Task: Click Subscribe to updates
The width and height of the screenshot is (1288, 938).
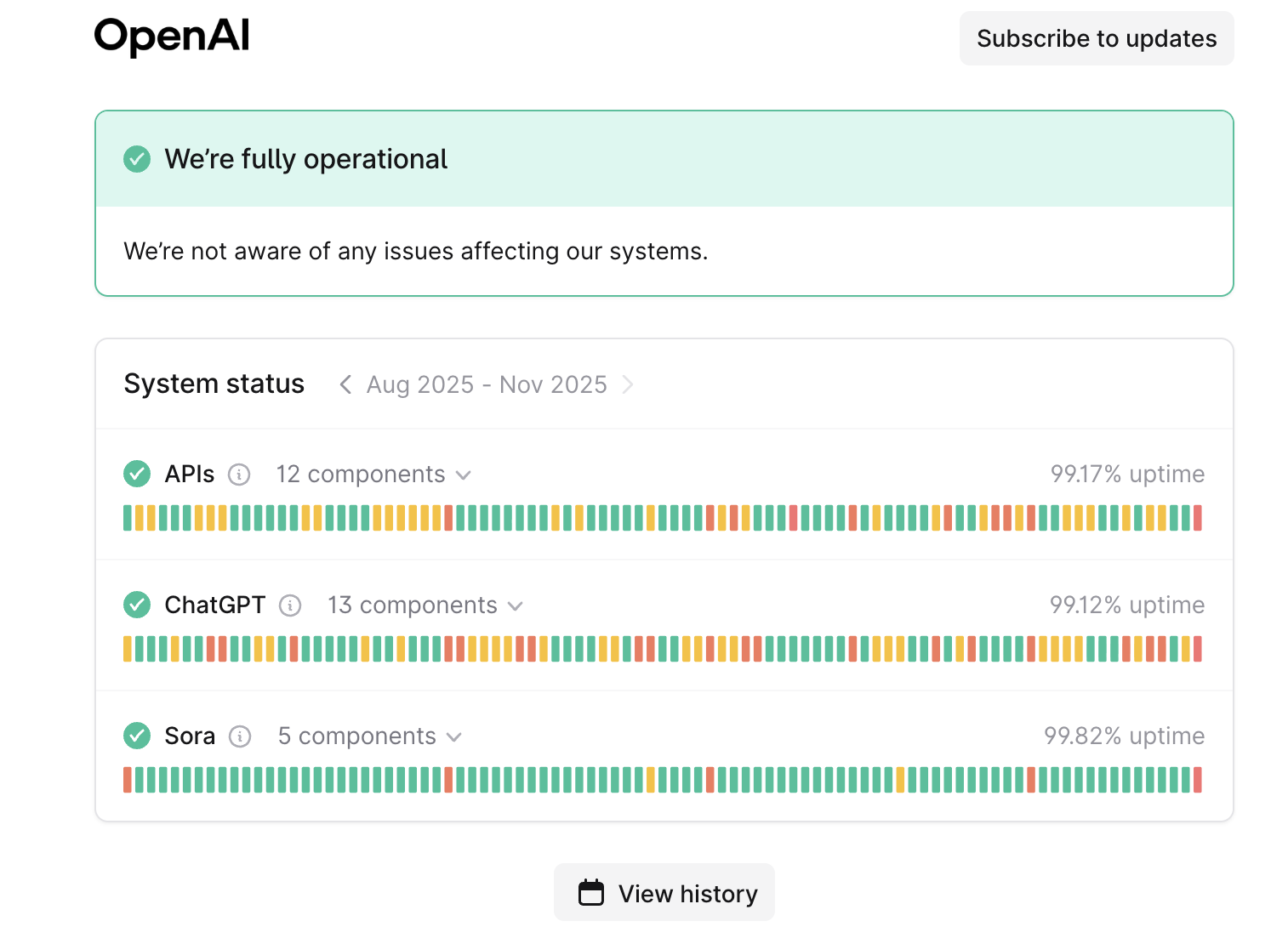Action: [1097, 38]
